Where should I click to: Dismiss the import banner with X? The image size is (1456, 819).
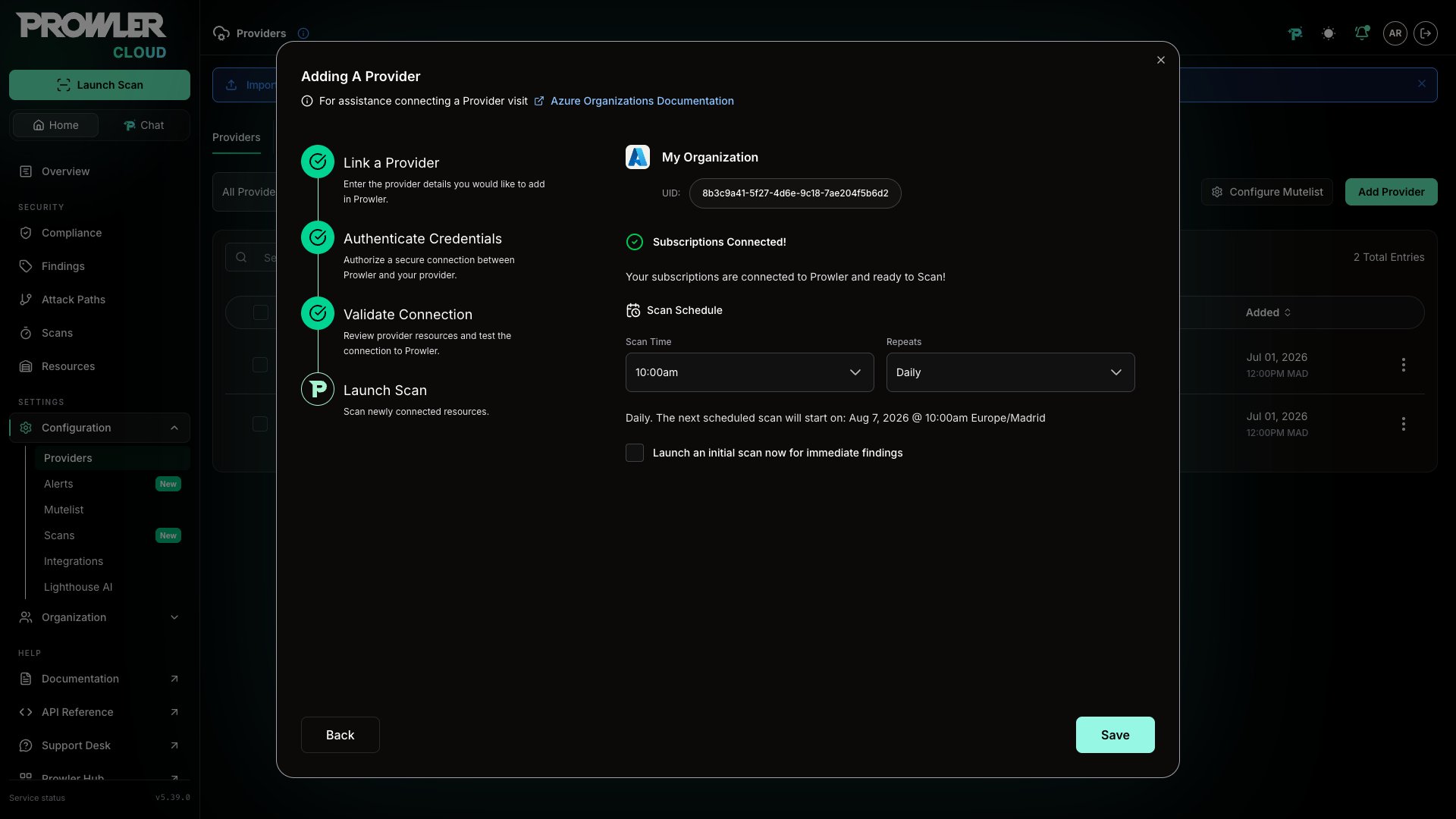coord(1422,84)
